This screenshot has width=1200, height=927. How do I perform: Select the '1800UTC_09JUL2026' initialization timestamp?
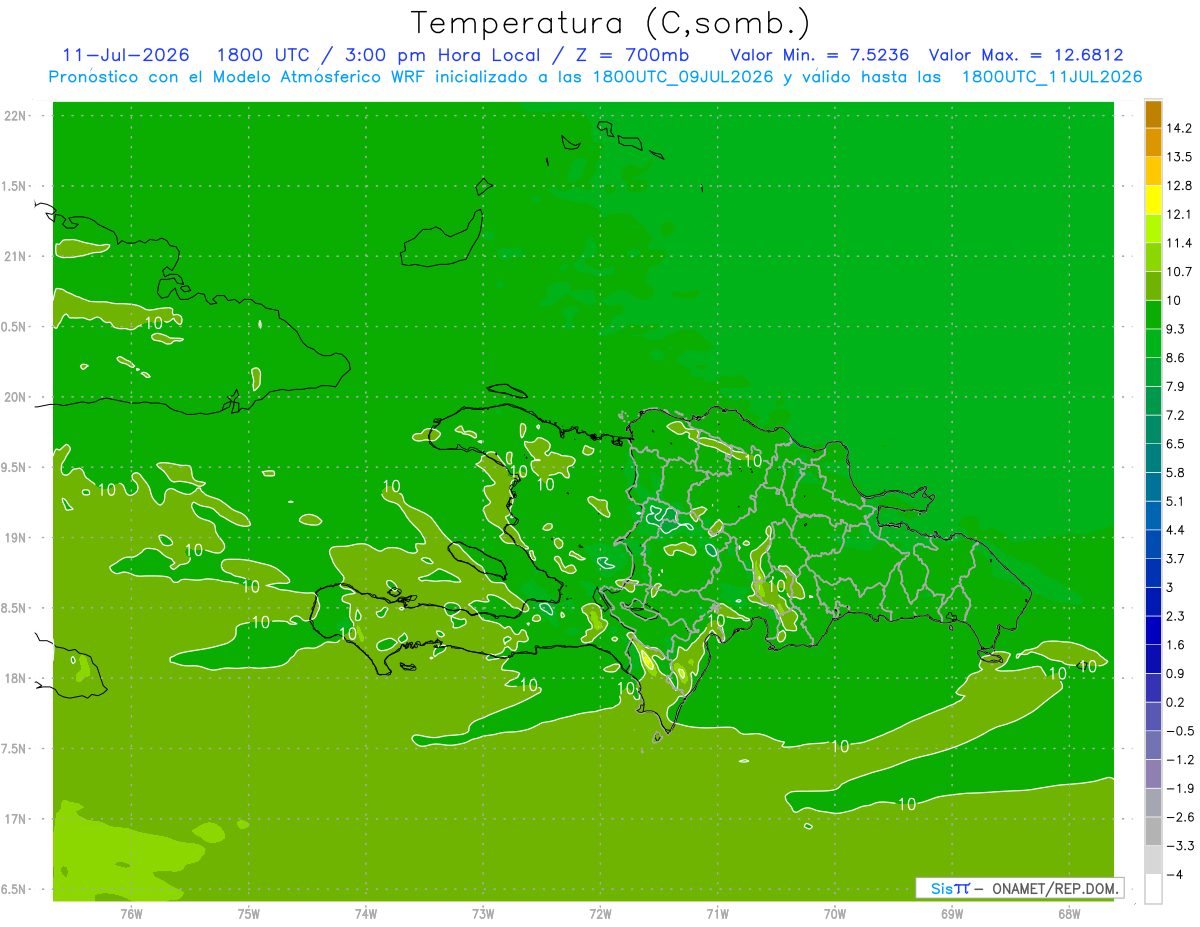[683, 77]
